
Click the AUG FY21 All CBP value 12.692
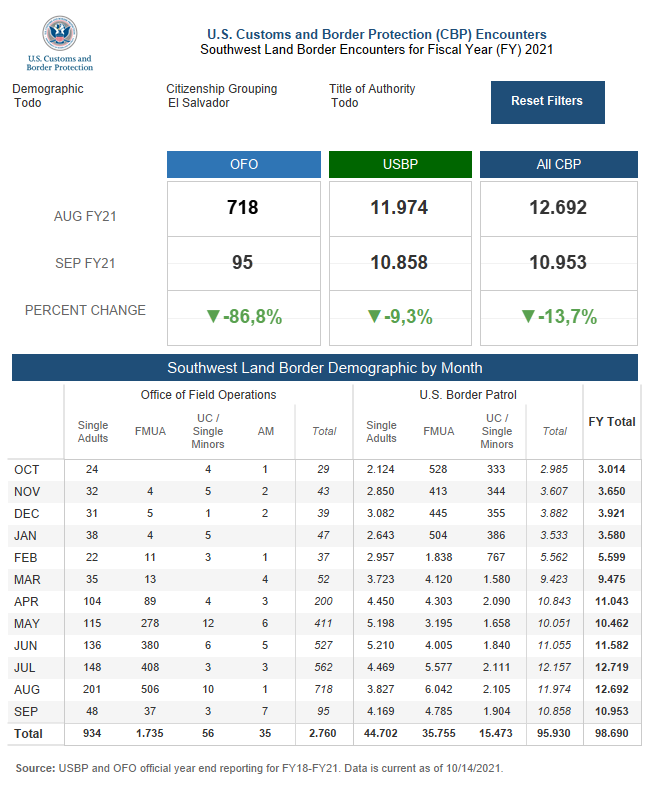(x=558, y=208)
